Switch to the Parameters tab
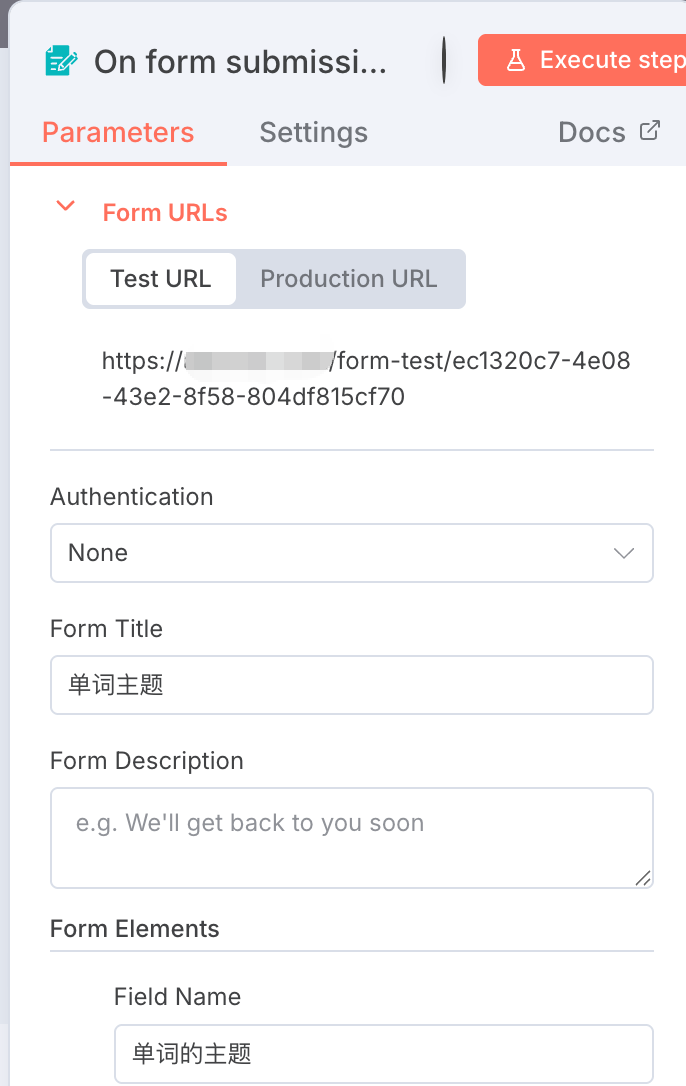Viewport: 686px width, 1086px height. 118,133
